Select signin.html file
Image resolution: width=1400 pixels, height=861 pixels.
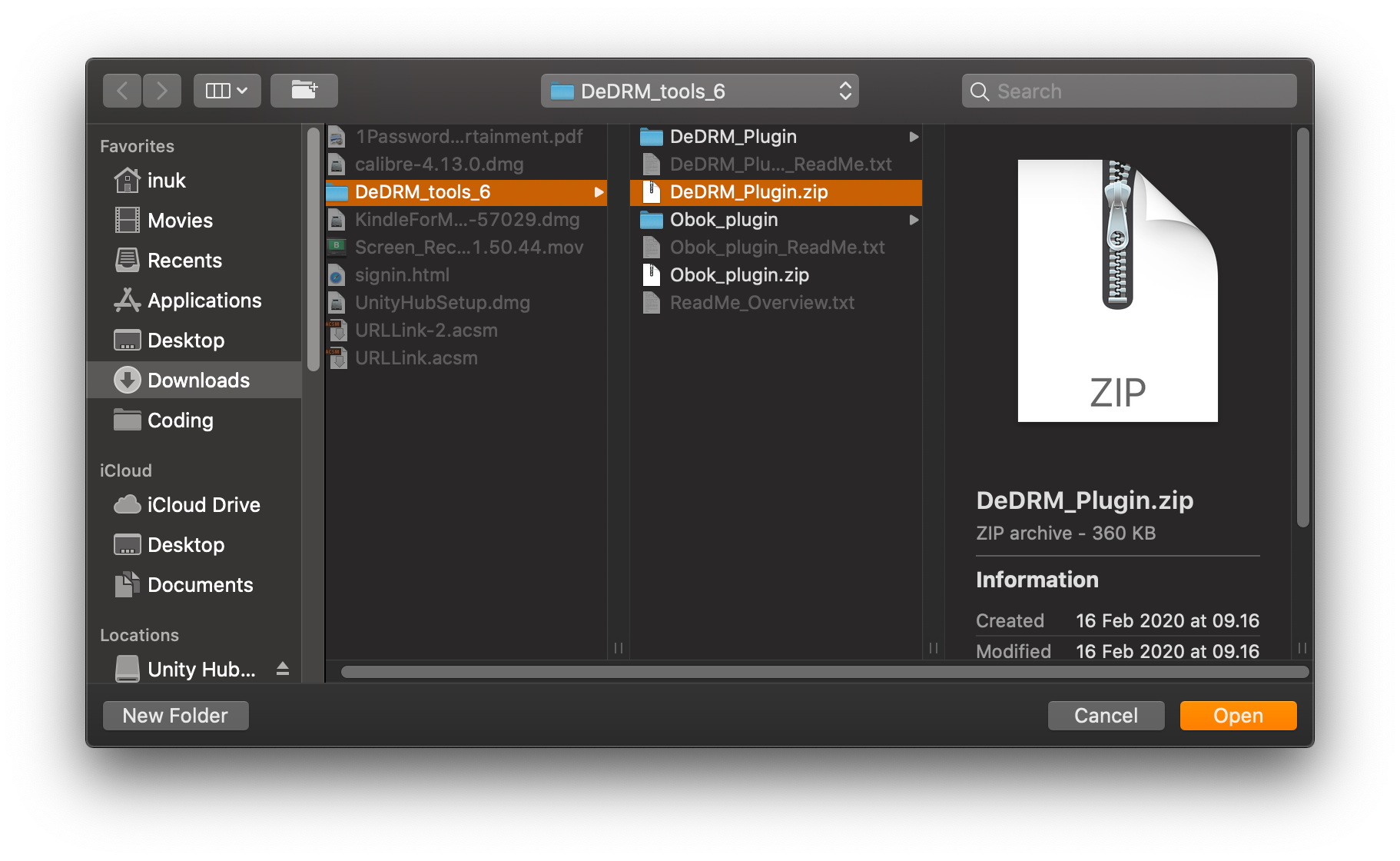tap(466, 275)
